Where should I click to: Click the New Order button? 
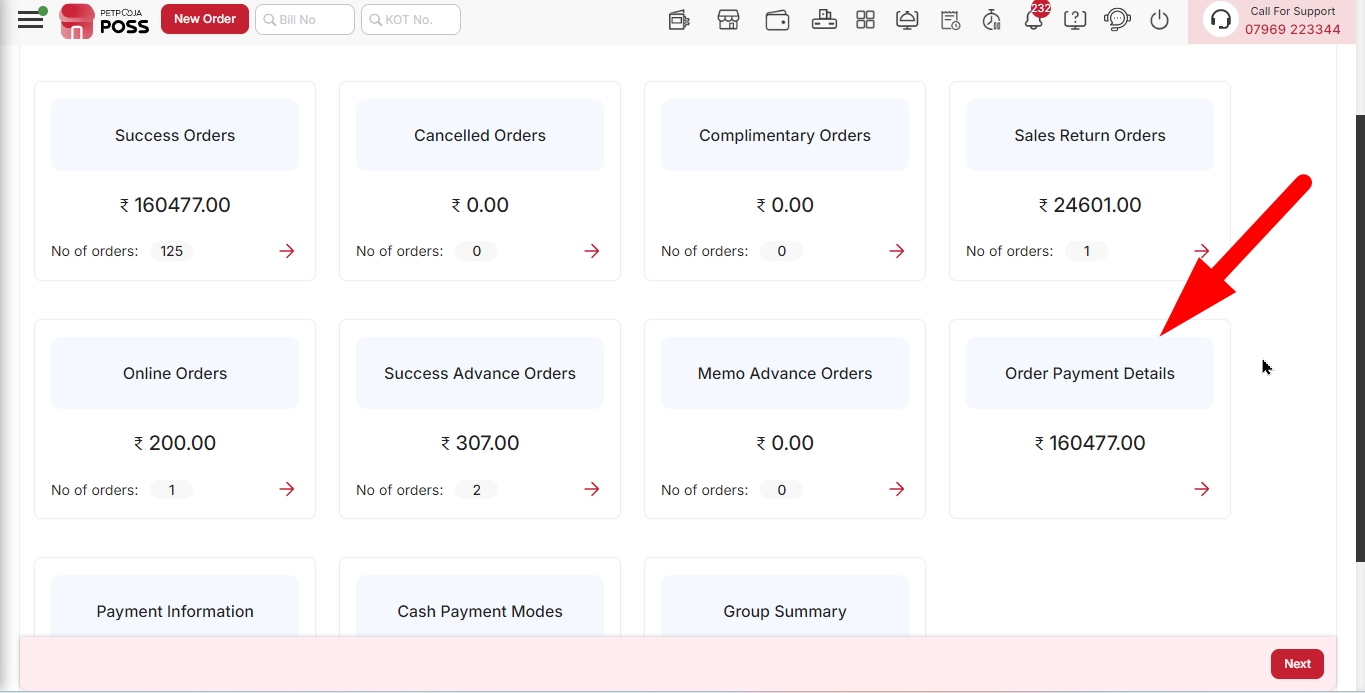point(205,19)
